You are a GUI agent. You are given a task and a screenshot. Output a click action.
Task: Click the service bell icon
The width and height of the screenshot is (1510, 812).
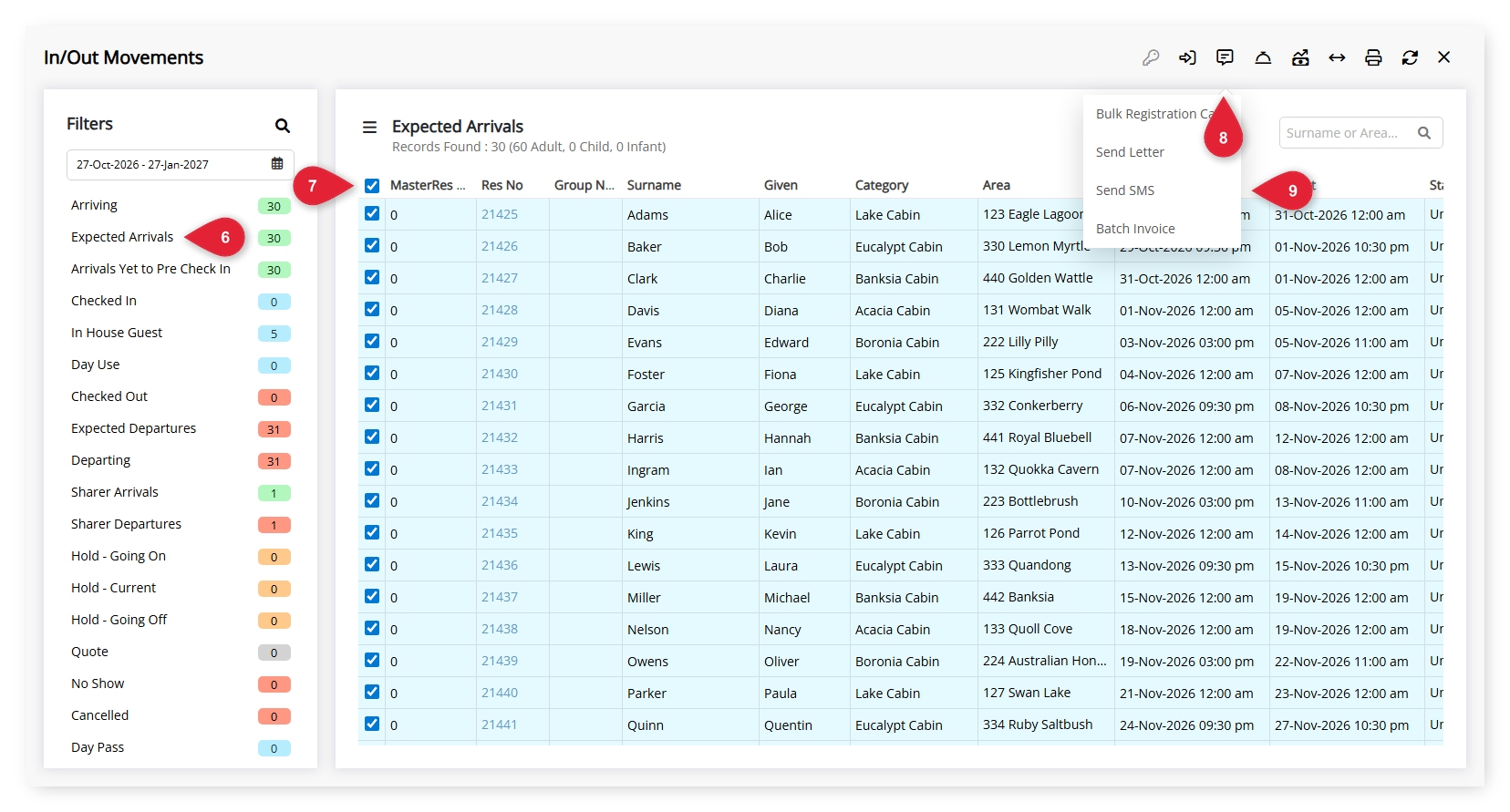click(x=1263, y=57)
